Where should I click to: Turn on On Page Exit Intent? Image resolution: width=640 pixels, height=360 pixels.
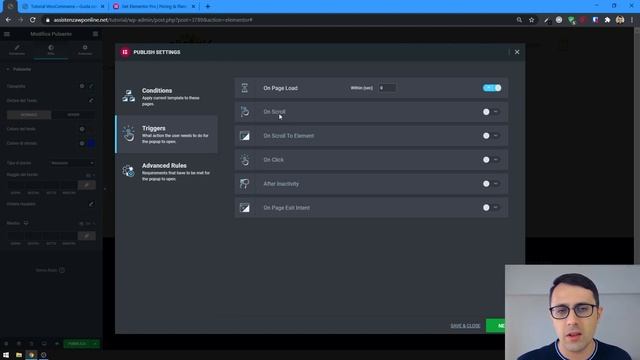491,208
